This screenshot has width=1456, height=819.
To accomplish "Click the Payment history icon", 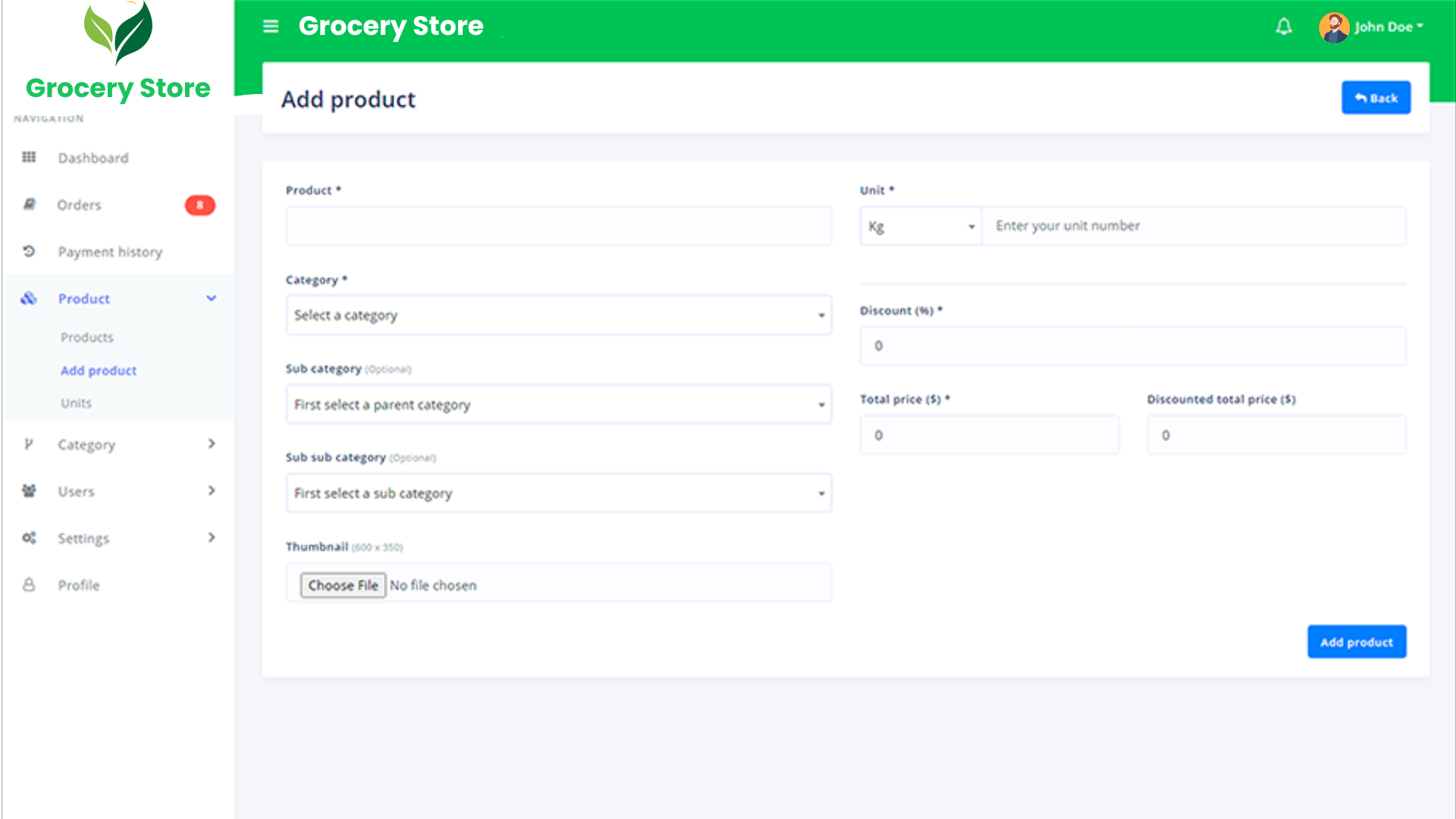I will (x=29, y=251).
